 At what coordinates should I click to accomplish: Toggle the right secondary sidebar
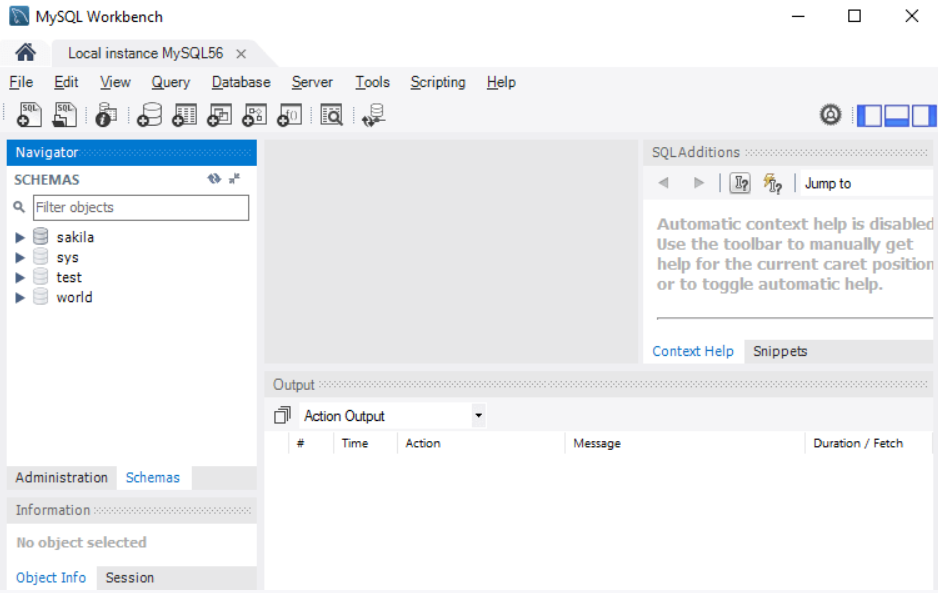(924, 115)
